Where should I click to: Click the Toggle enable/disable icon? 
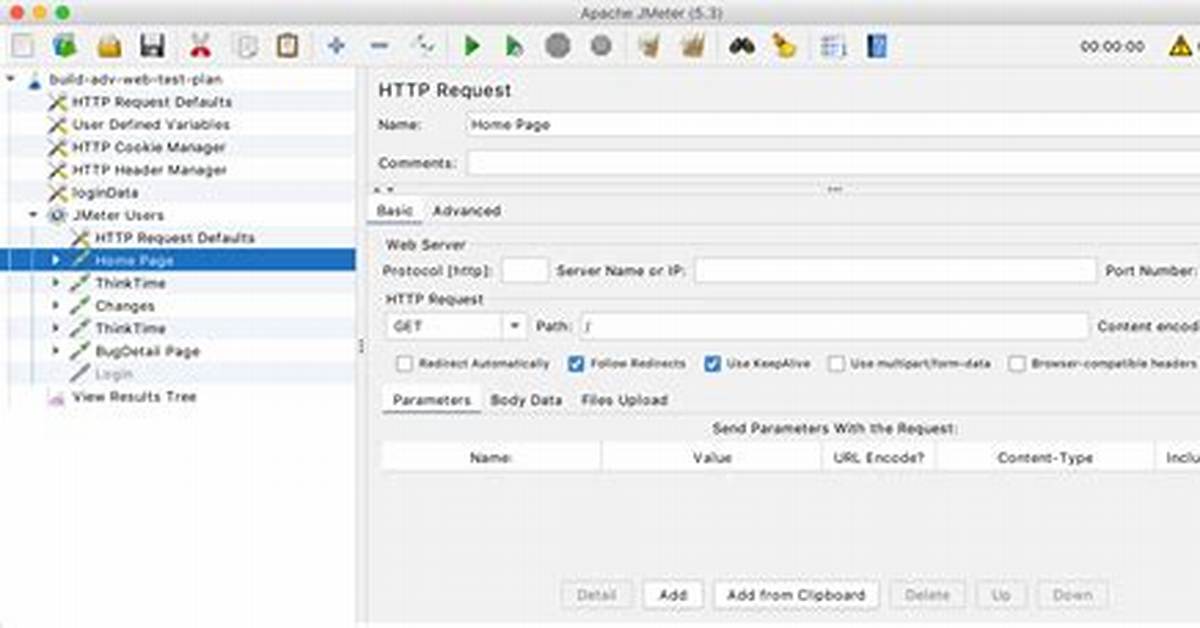point(424,45)
